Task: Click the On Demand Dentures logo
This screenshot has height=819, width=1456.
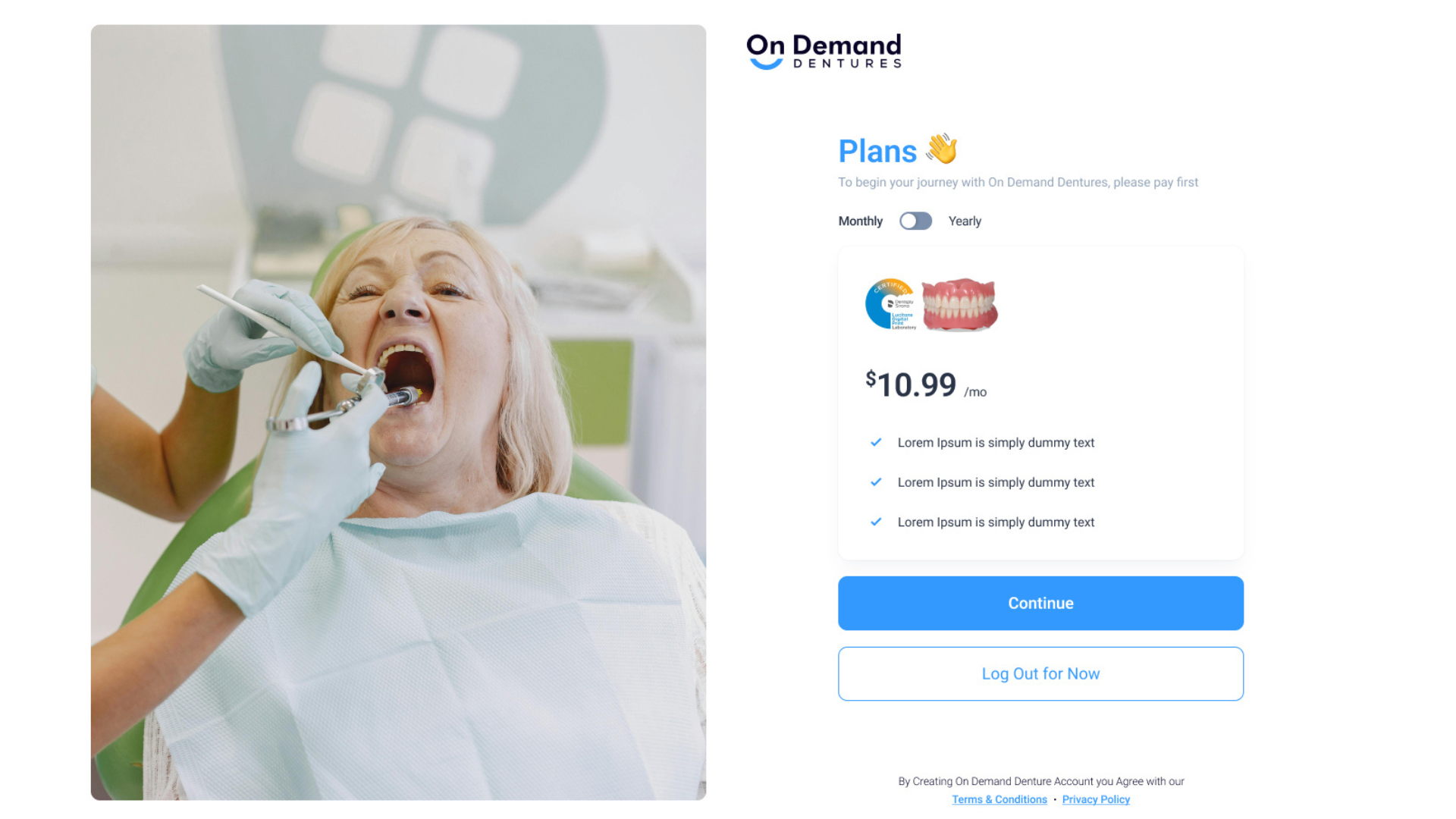Action: pos(824,51)
